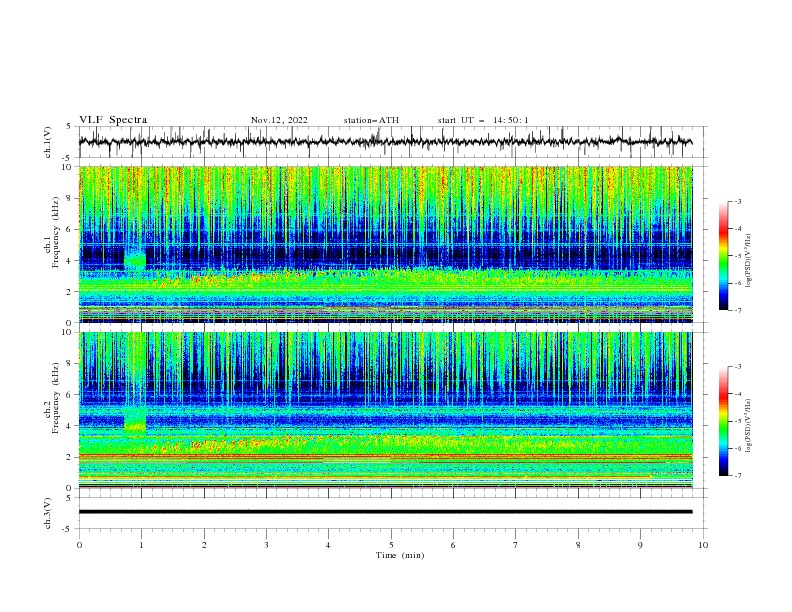This screenshot has width=792, height=612.
Task: Click the ch.2 colorbar 'log(PSD)(V²/Hz)' label
Action: pyautogui.click(x=749, y=426)
